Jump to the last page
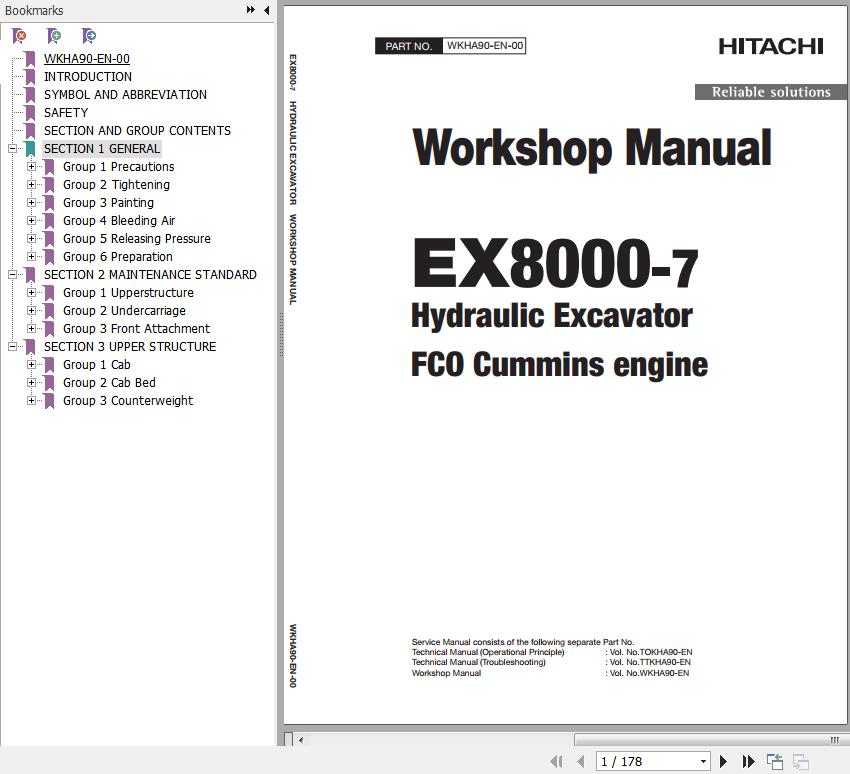The image size is (850, 774). (x=748, y=762)
